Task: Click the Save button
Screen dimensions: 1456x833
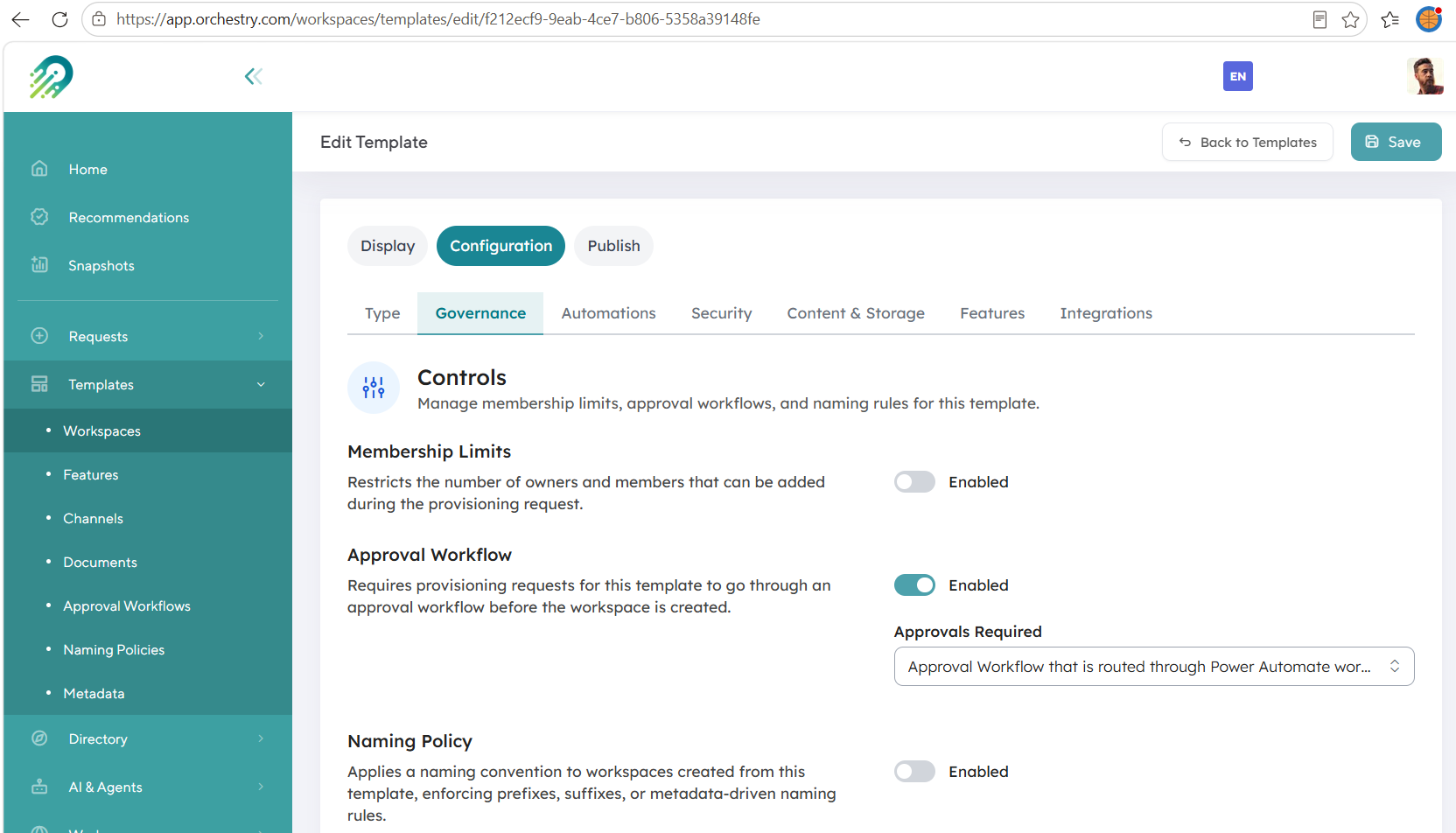Action: click(1396, 142)
